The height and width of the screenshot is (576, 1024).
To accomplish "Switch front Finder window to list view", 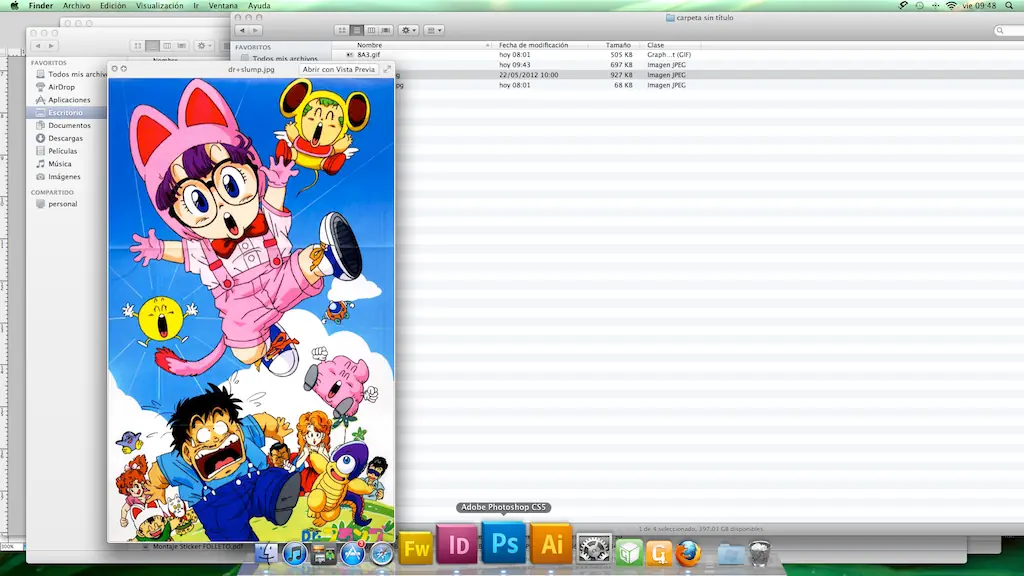I will point(357,30).
